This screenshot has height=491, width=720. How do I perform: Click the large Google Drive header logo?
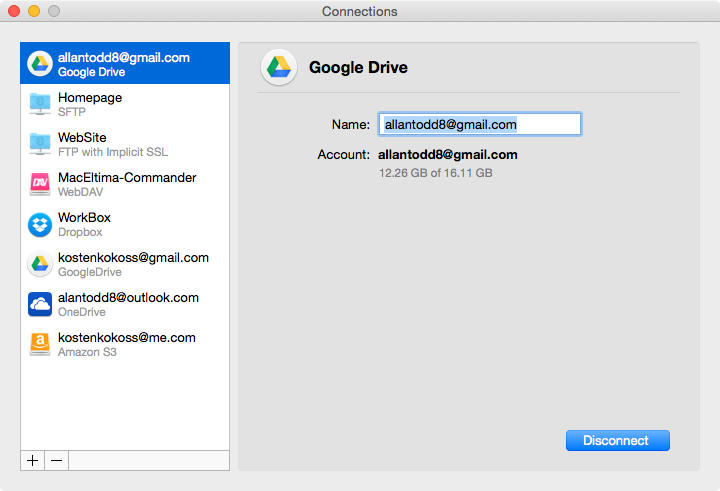click(x=279, y=68)
